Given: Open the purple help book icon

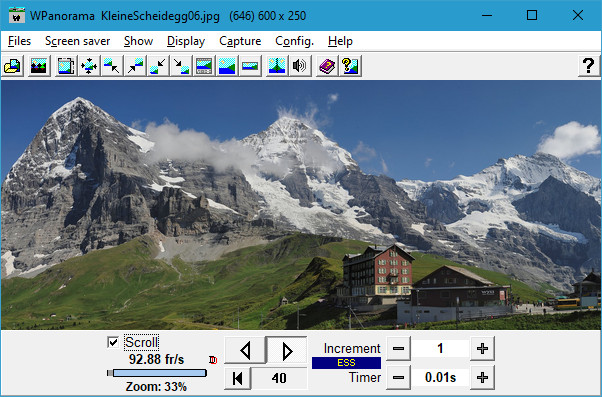Looking at the screenshot, I should coord(327,66).
